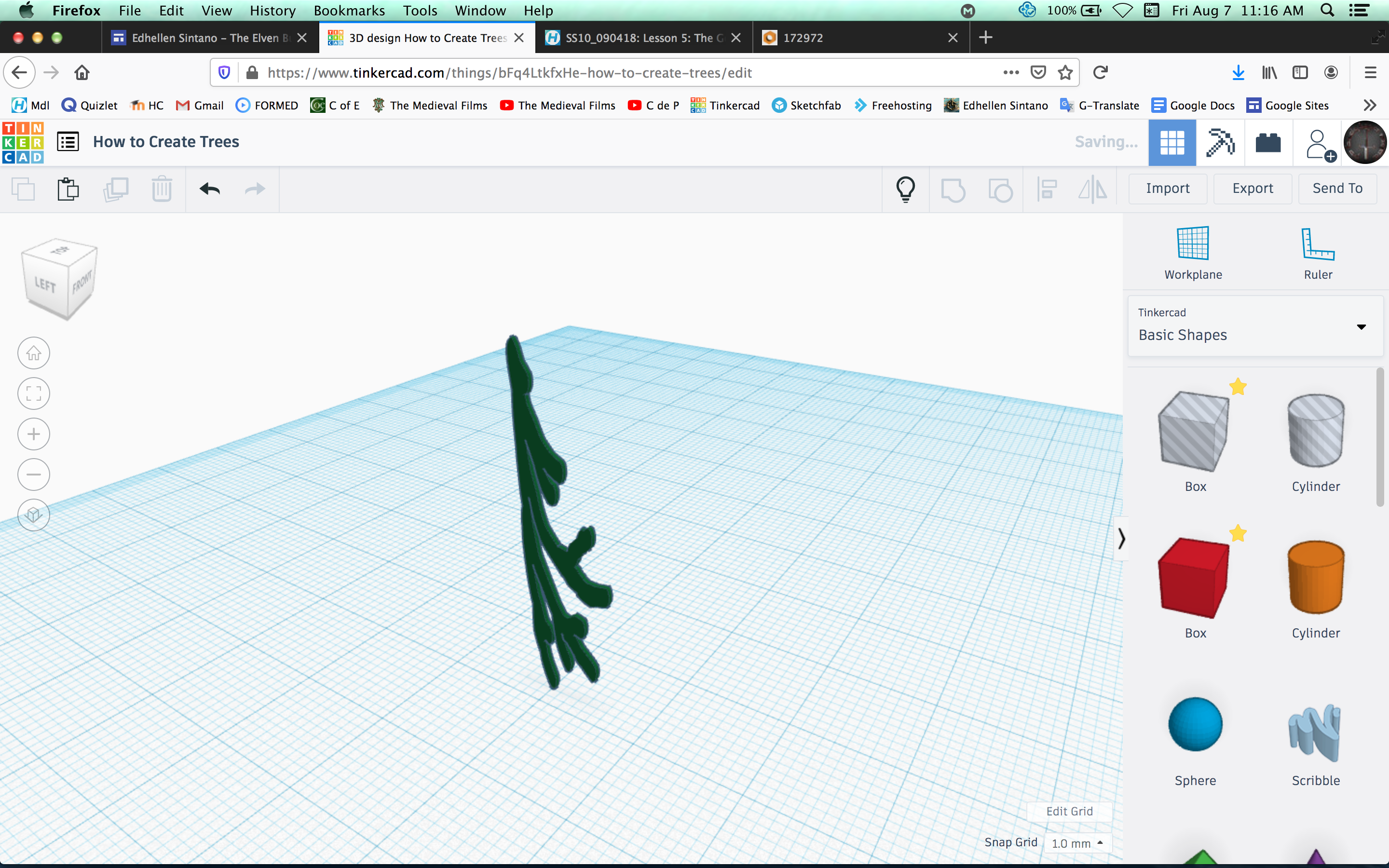Screen dimensions: 1389x868
Task: Click the Tinkercad logo
Action: pyautogui.click(x=23, y=142)
